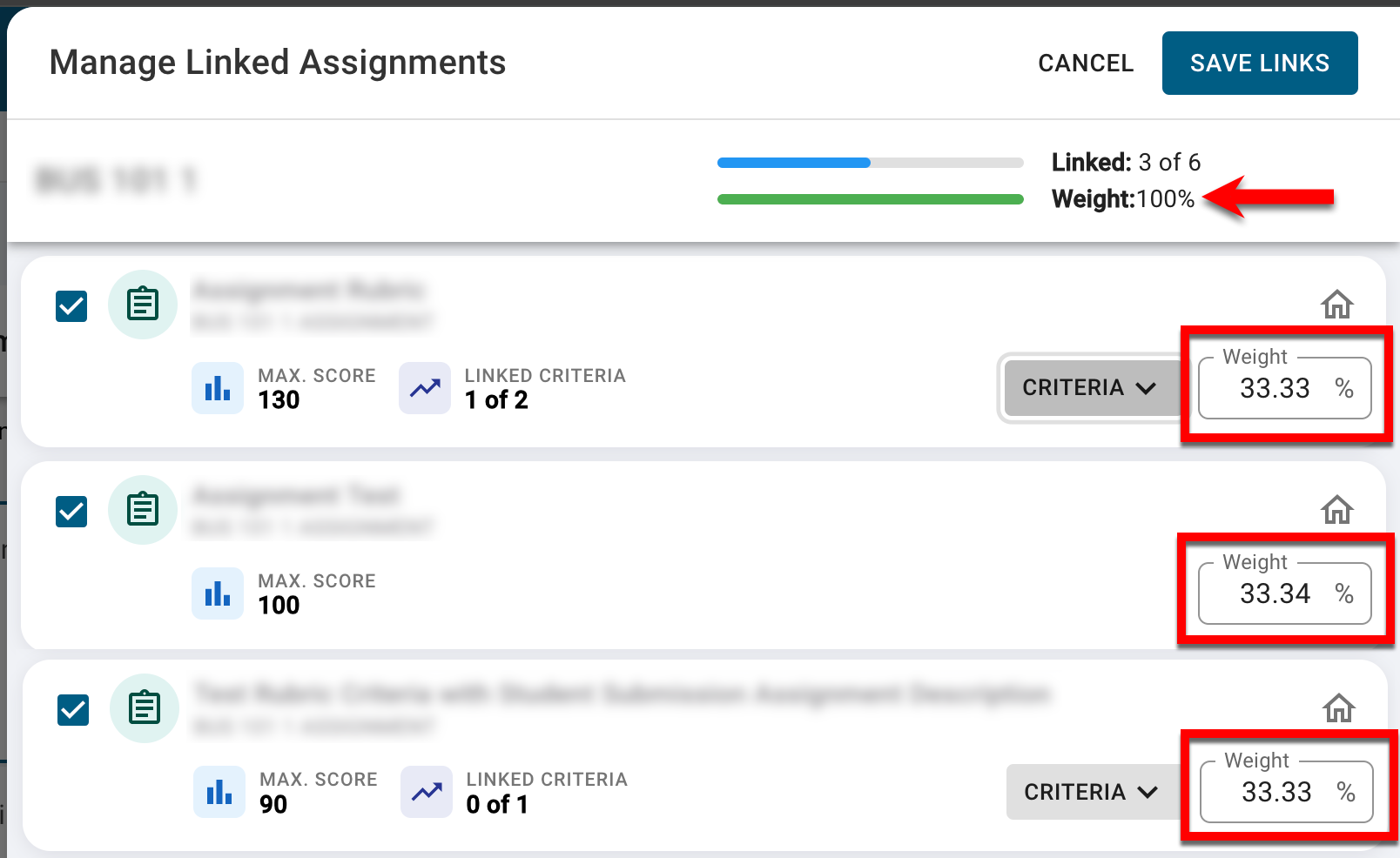Screen dimensions: 1400x858
Task: Click the clipboard icon of the second assignment
Action: (143, 510)
